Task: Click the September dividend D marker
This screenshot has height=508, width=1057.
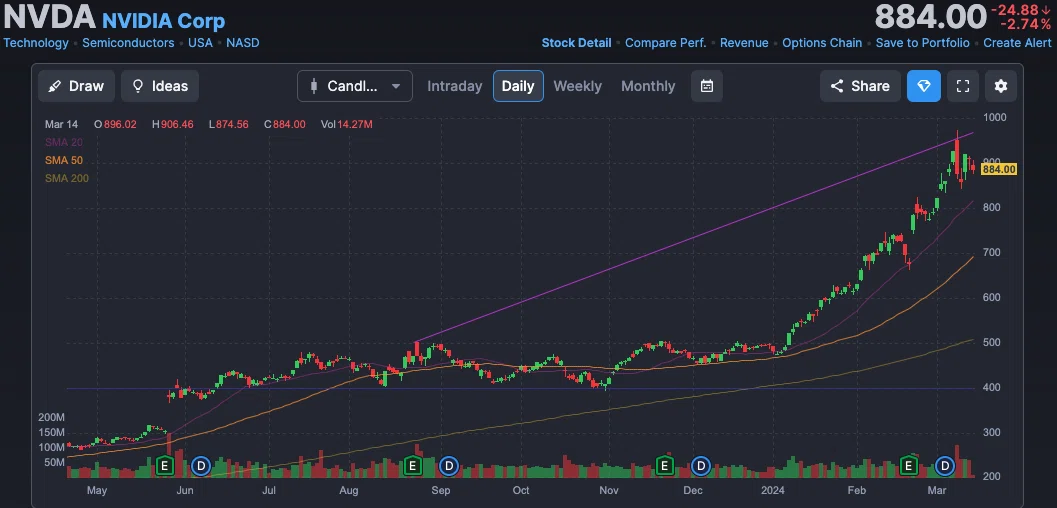Action: (x=449, y=465)
